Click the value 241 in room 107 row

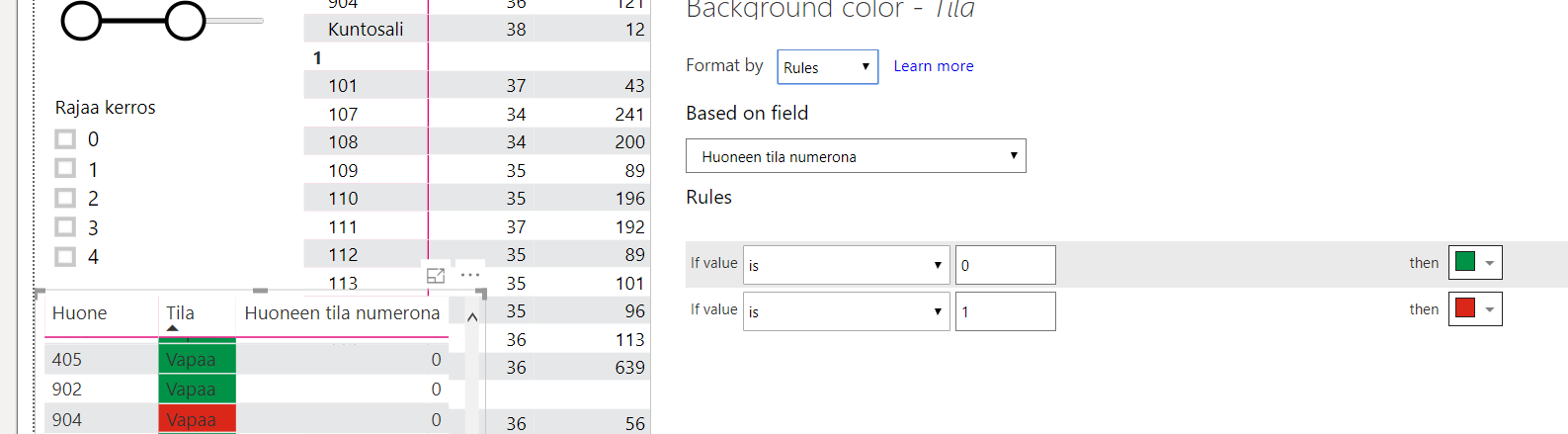[x=629, y=115]
